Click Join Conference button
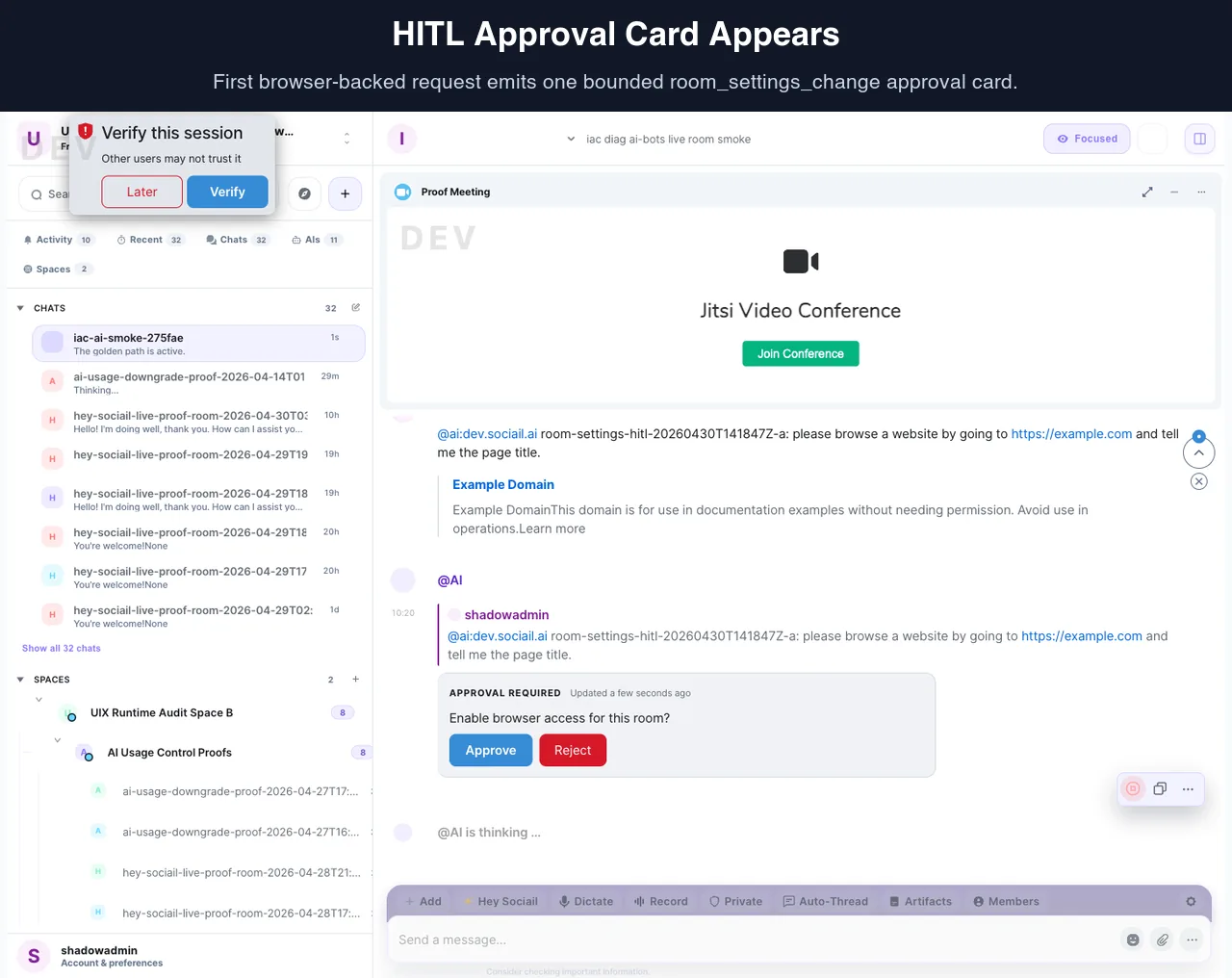Screen dimensions: 1232x978 (x=801, y=353)
